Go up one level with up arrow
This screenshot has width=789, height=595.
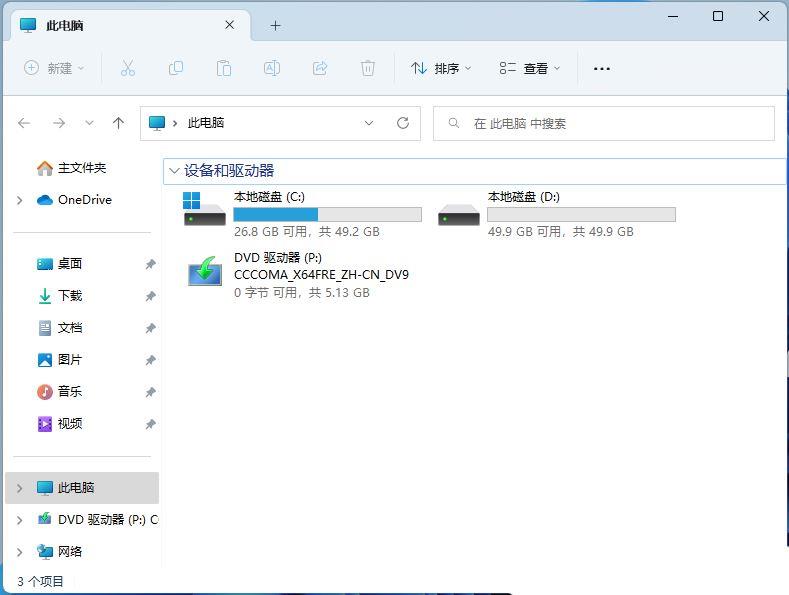[118, 123]
